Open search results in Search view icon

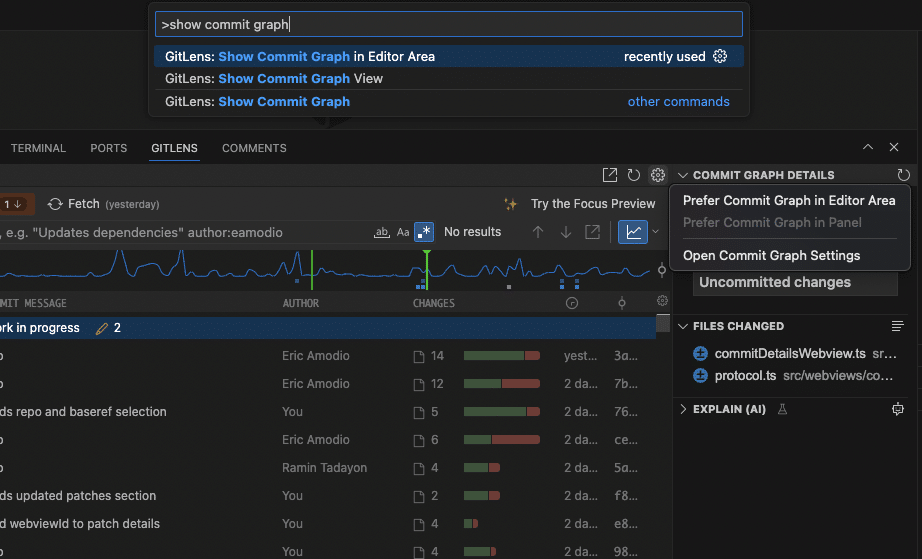pyautogui.click(x=593, y=232)
